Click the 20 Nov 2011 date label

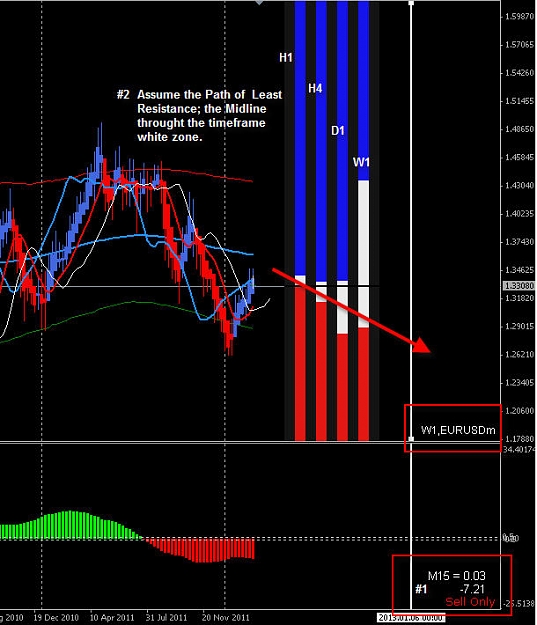point(225,618)
